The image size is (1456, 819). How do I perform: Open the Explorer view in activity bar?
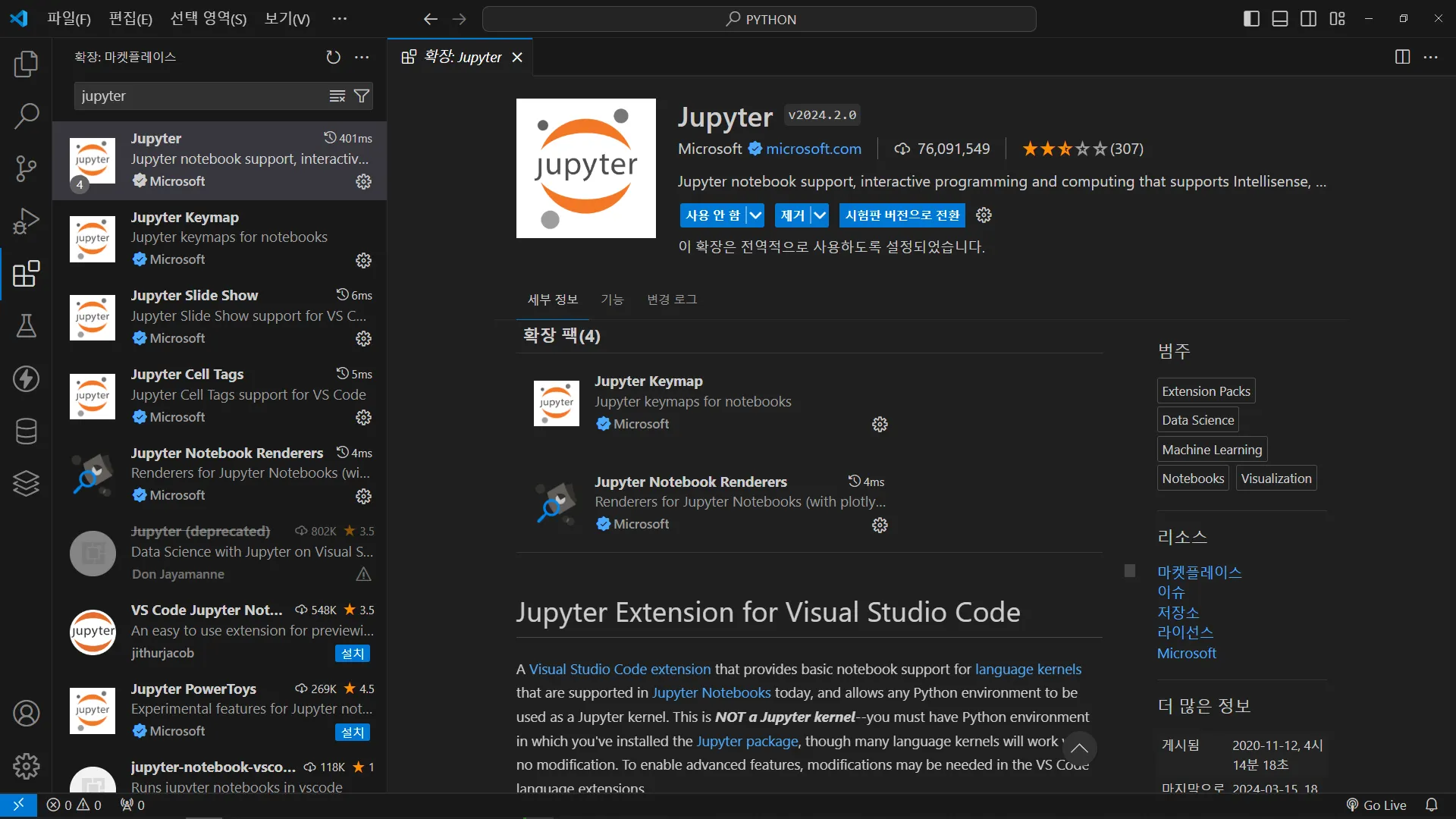(x=26, y=64)
